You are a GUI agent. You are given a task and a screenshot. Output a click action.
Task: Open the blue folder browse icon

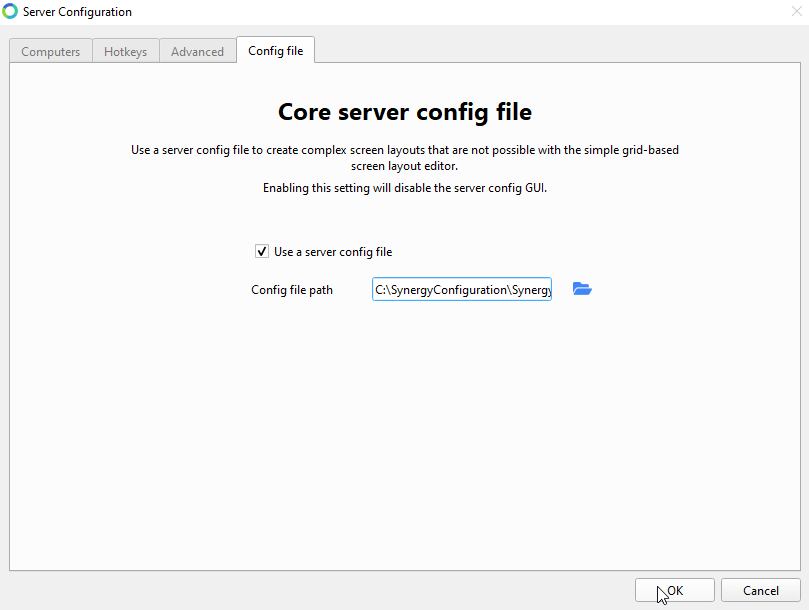(x=582, y=289)
